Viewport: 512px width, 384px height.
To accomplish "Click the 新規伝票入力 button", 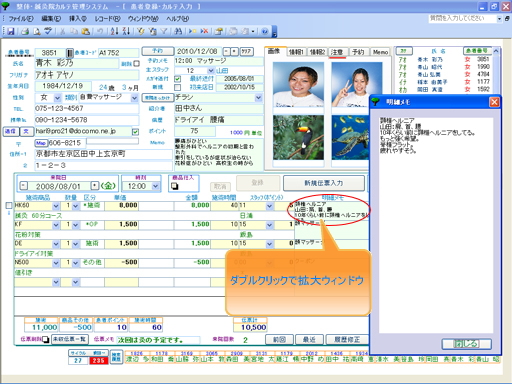I will [x=324, y=183].
